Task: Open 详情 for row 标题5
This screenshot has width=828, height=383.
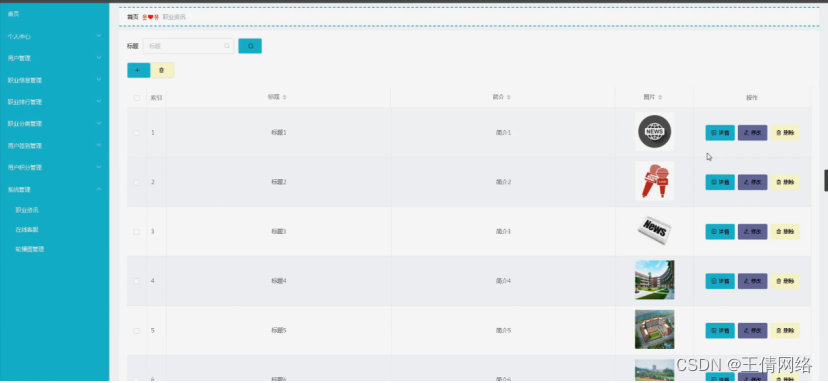Action: click(720, 331)
